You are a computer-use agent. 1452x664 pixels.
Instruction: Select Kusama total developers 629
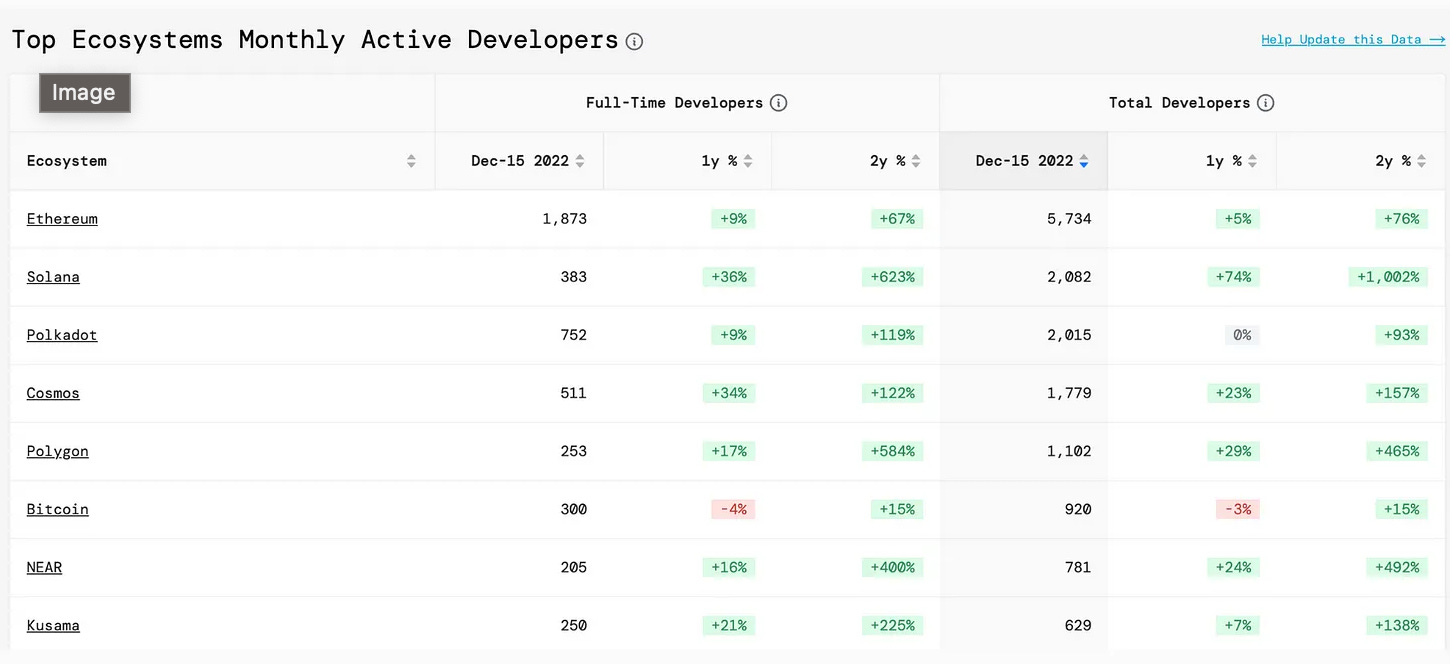pos(1078,625)
